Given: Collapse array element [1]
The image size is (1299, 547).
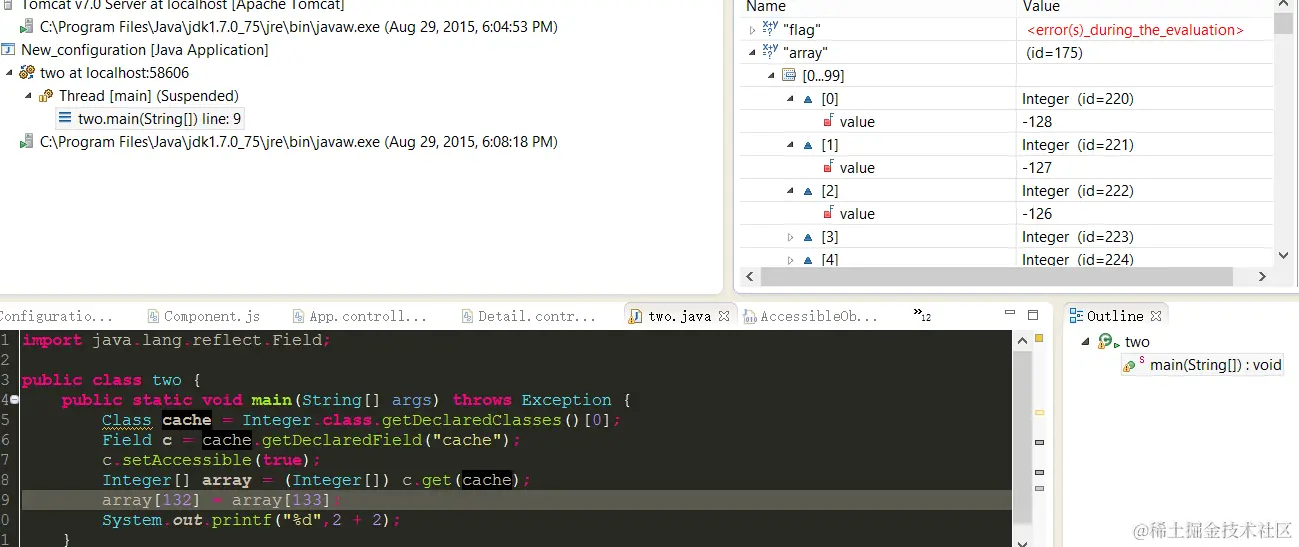Looking at the screenshot, I should pyautogui.click(x=790, y=145).
